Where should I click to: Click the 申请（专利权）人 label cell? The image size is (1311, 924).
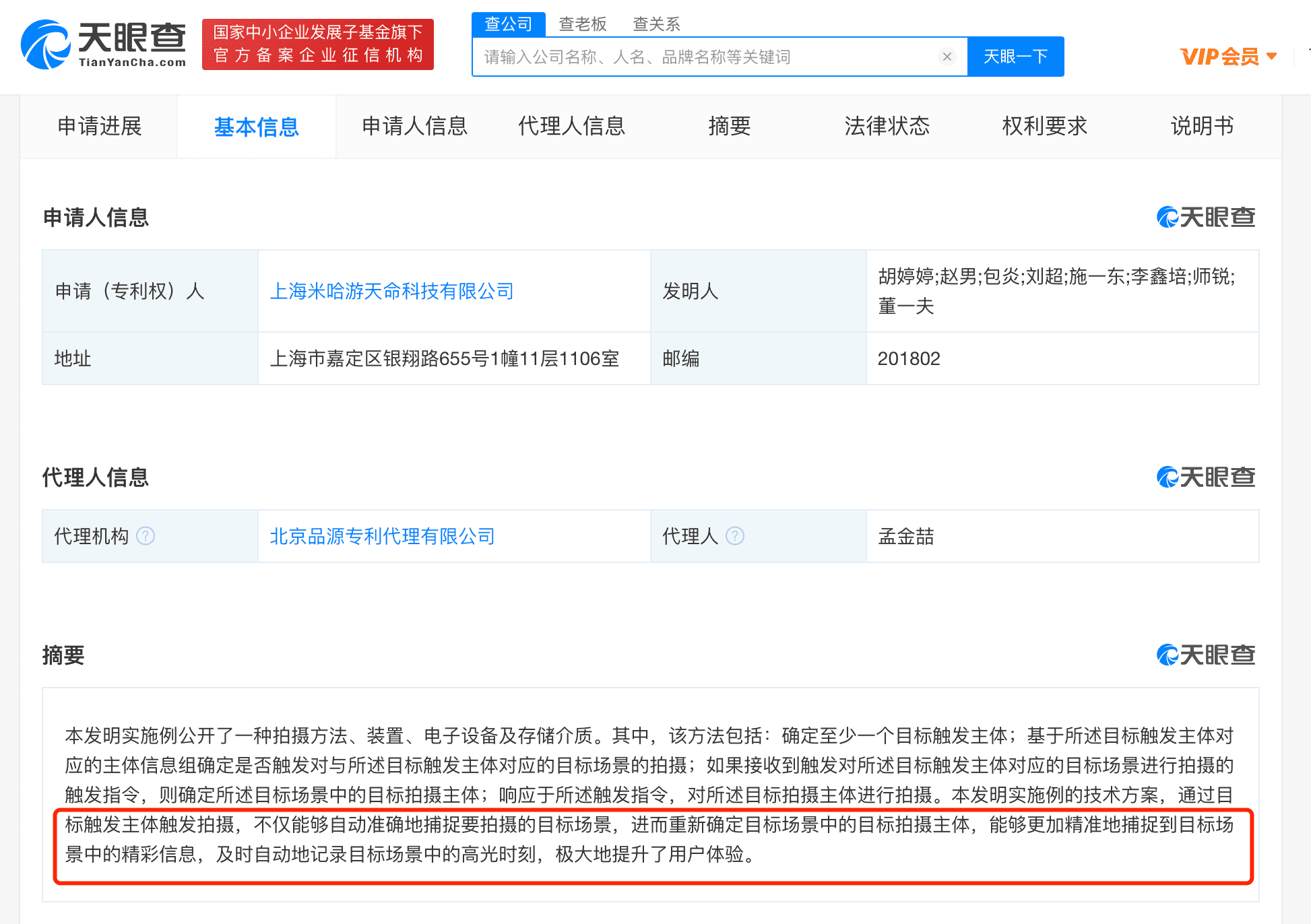[150, 291]
